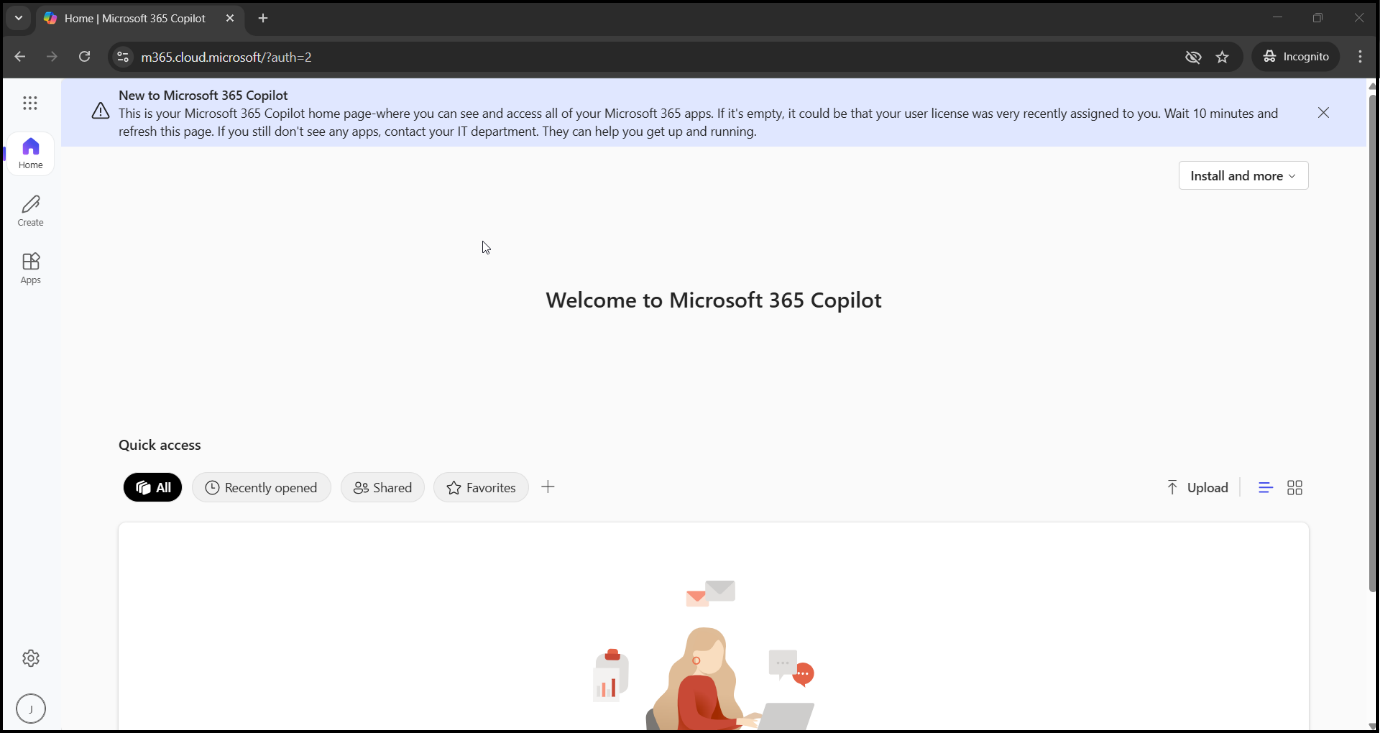Screen dimensions: 1380x733
Task: Switch to list view layout
Action: [1265, 488]
